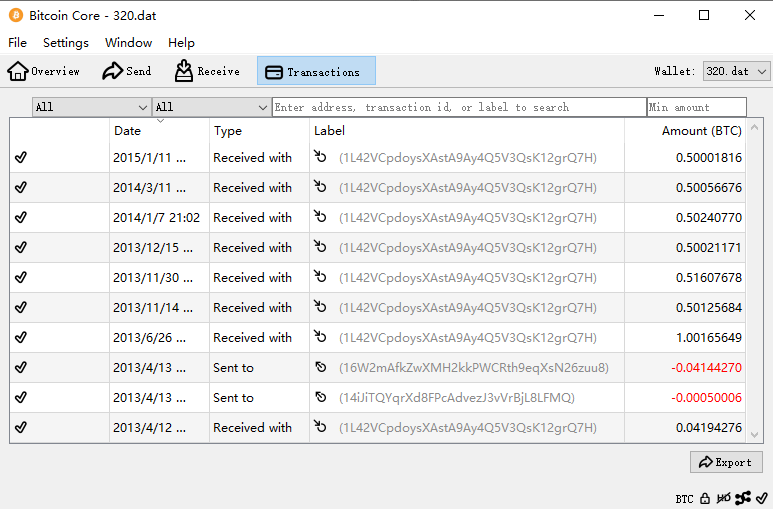Click the Export button

726,462
